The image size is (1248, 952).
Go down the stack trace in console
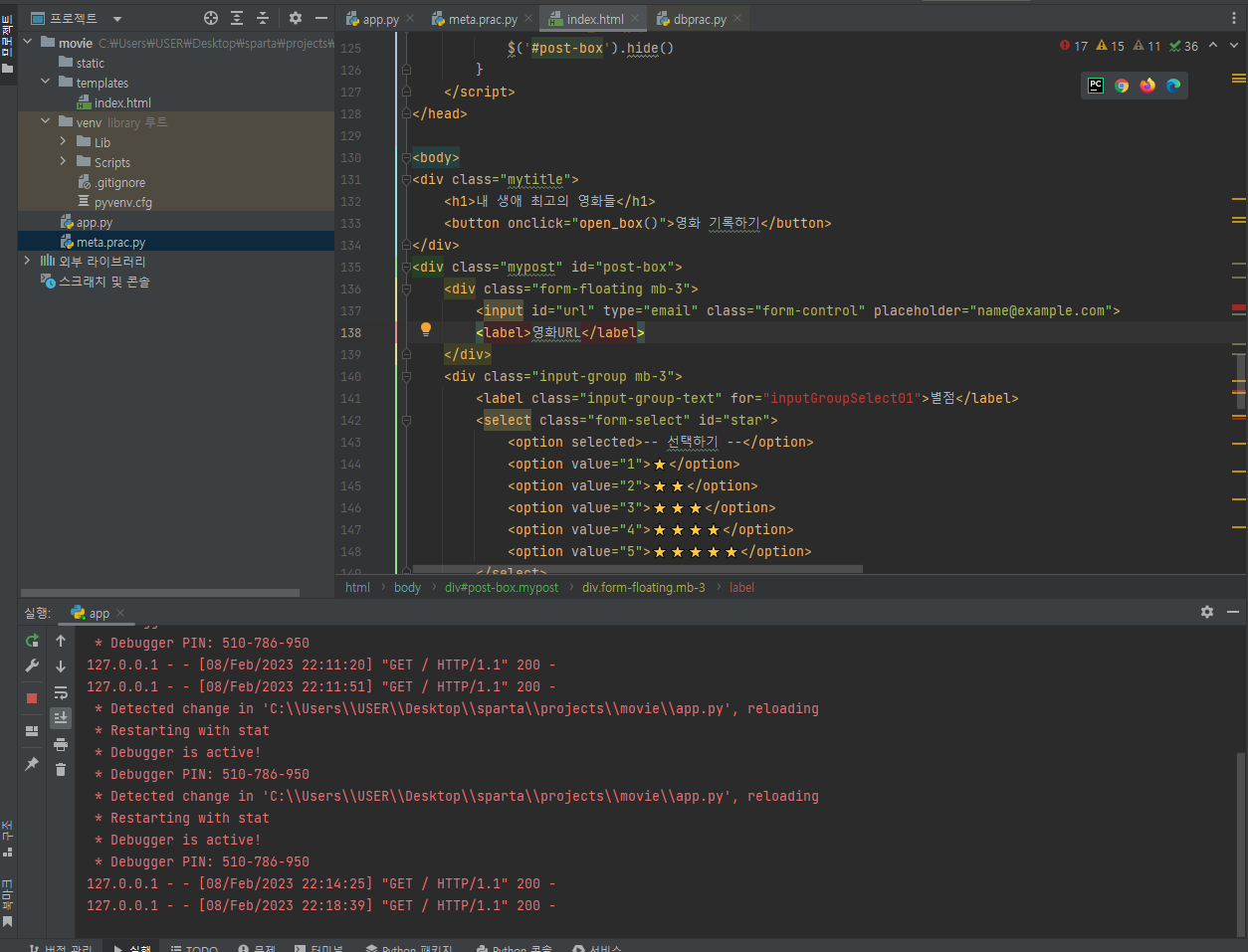click(61, 666)
